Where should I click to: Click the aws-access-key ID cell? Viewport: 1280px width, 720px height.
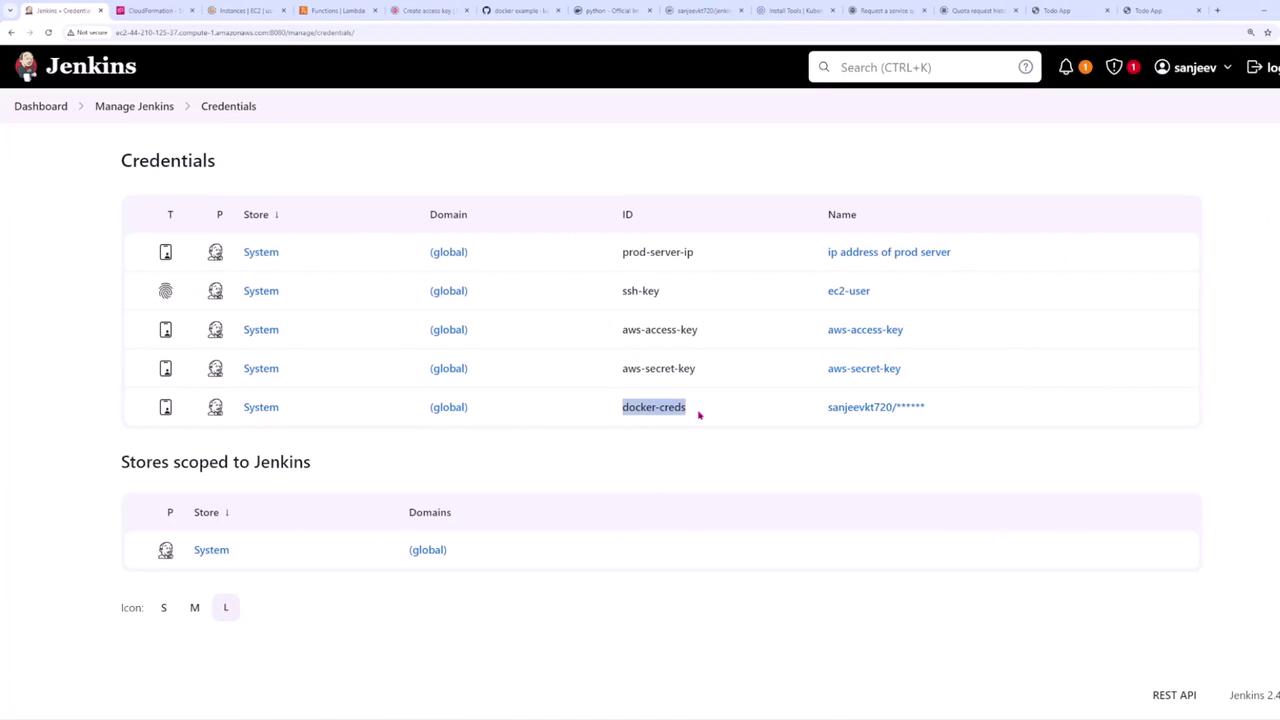coord(660,330)
